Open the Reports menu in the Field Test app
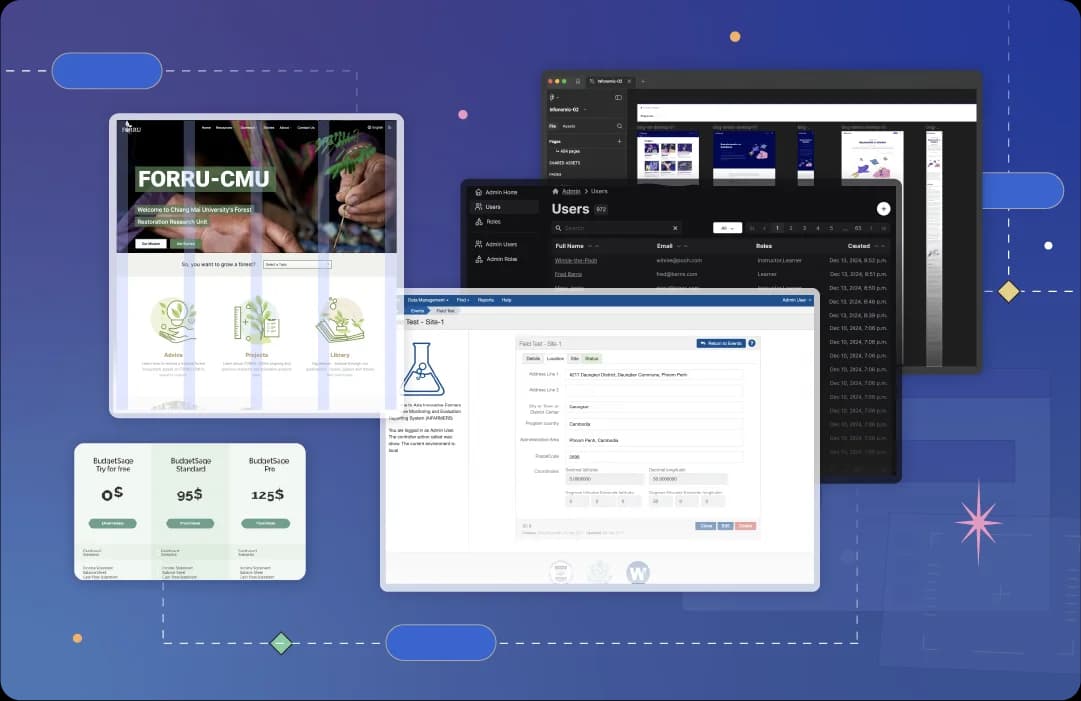 (485, 299)
